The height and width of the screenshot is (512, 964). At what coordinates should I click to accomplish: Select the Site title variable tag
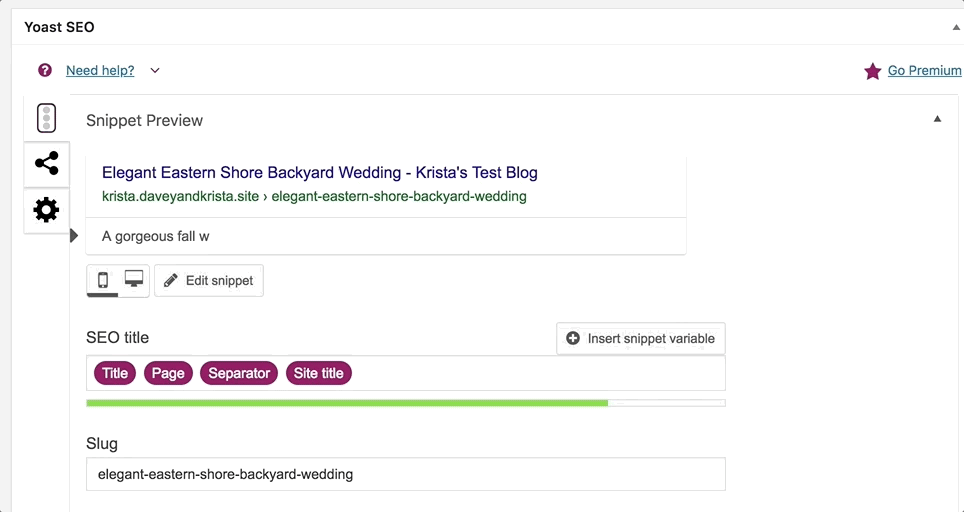[x=318, y=373]
